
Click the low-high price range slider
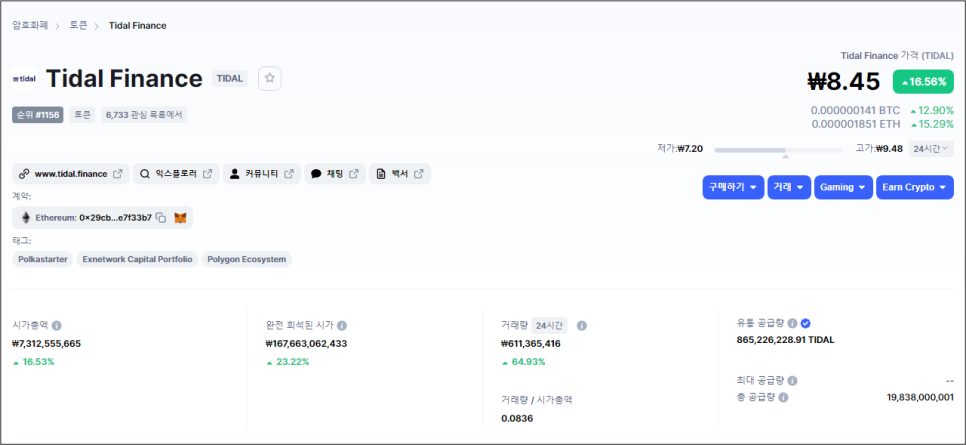778,150
